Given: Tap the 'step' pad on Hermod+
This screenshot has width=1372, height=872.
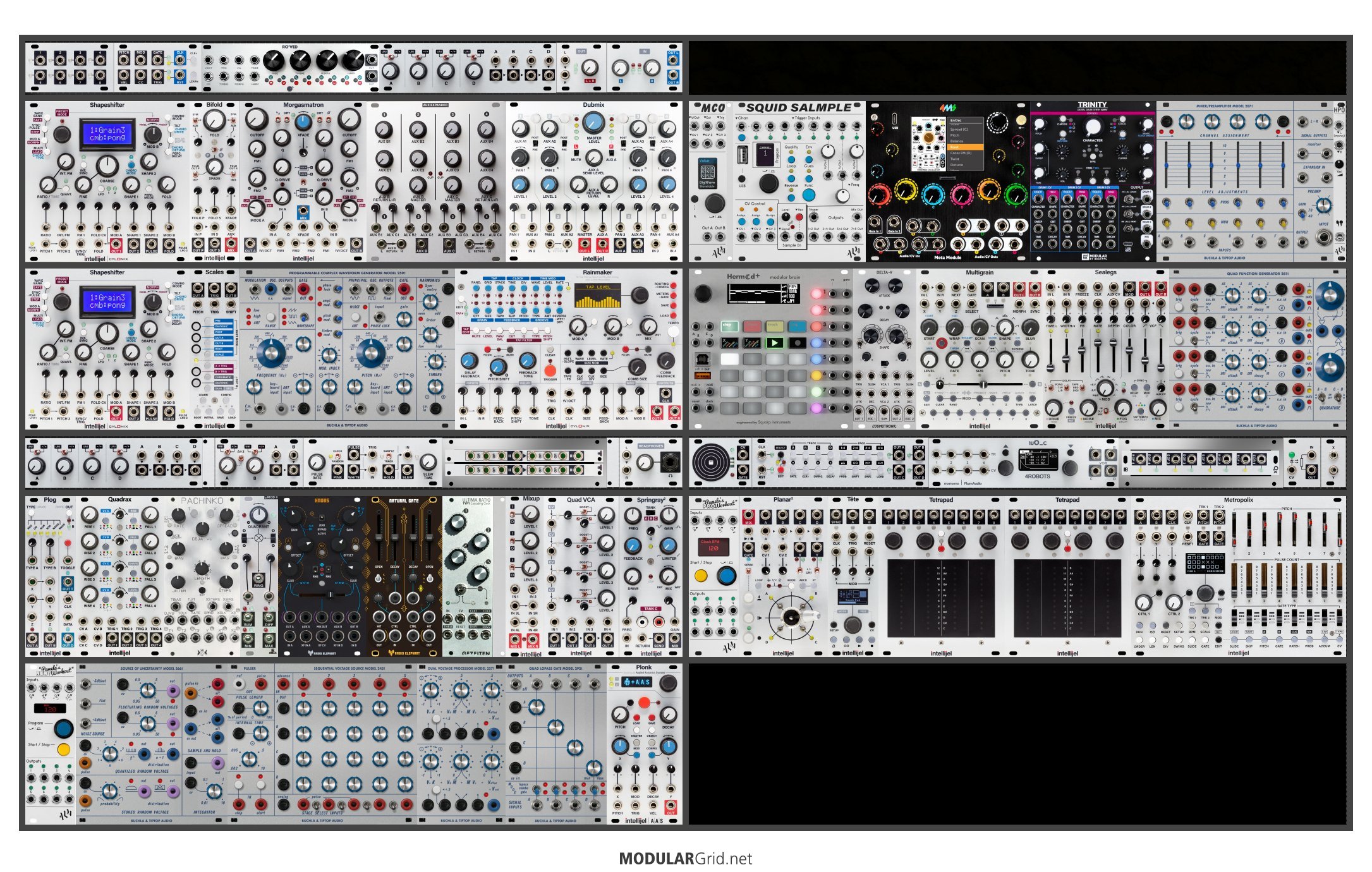Looking at the screenshot, I should [729, 326].
